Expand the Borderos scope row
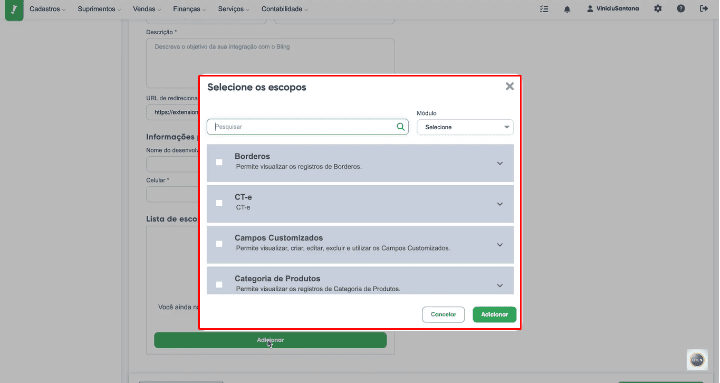Viewport: 720px width, 383px height. coord(500,163)
